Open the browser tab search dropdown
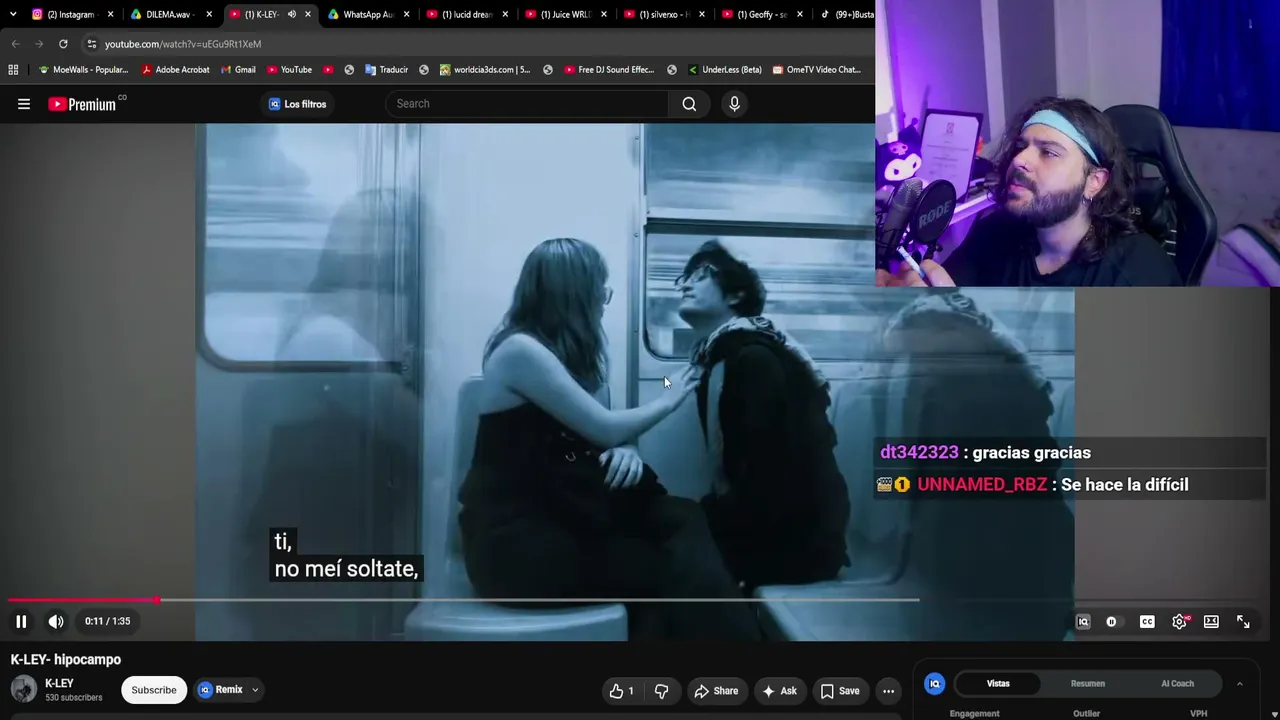Image resolution: width=1280 pixels, height=720 pixels. [x=13, y=14]
